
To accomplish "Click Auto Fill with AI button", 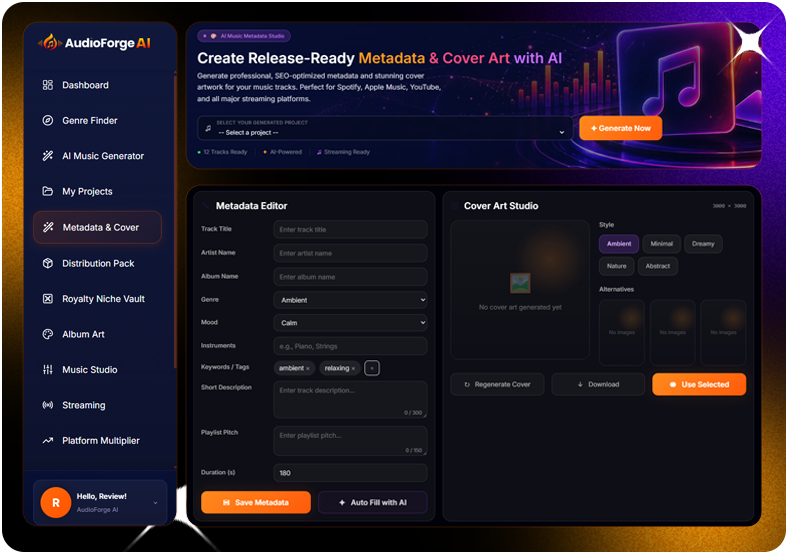I will [x=373, y=502].
